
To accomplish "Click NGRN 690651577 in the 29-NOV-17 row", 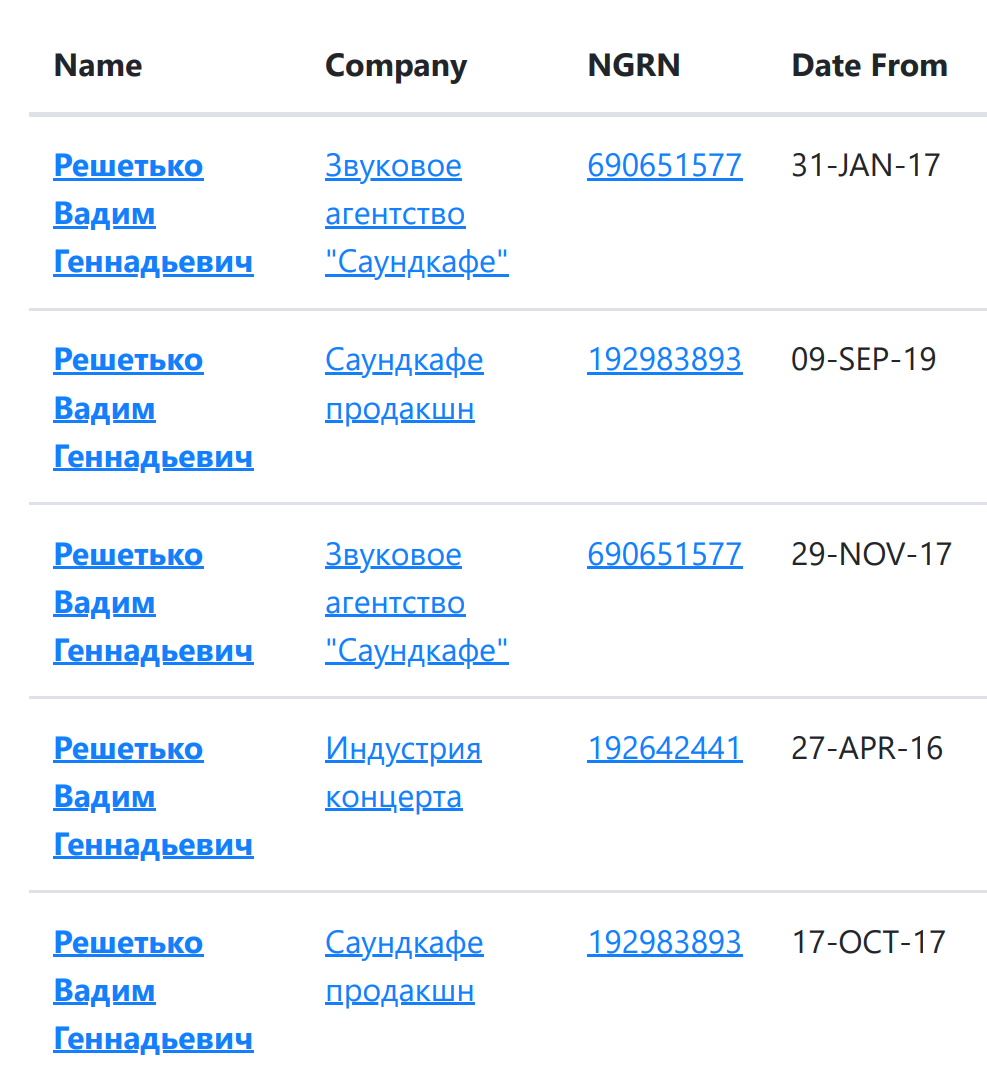I will tap(664, 553).
